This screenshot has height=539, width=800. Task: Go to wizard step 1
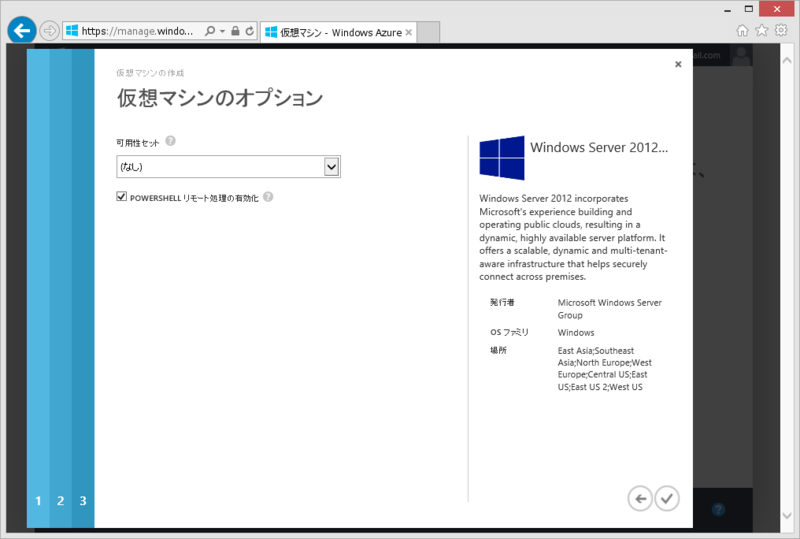point(38,501)
